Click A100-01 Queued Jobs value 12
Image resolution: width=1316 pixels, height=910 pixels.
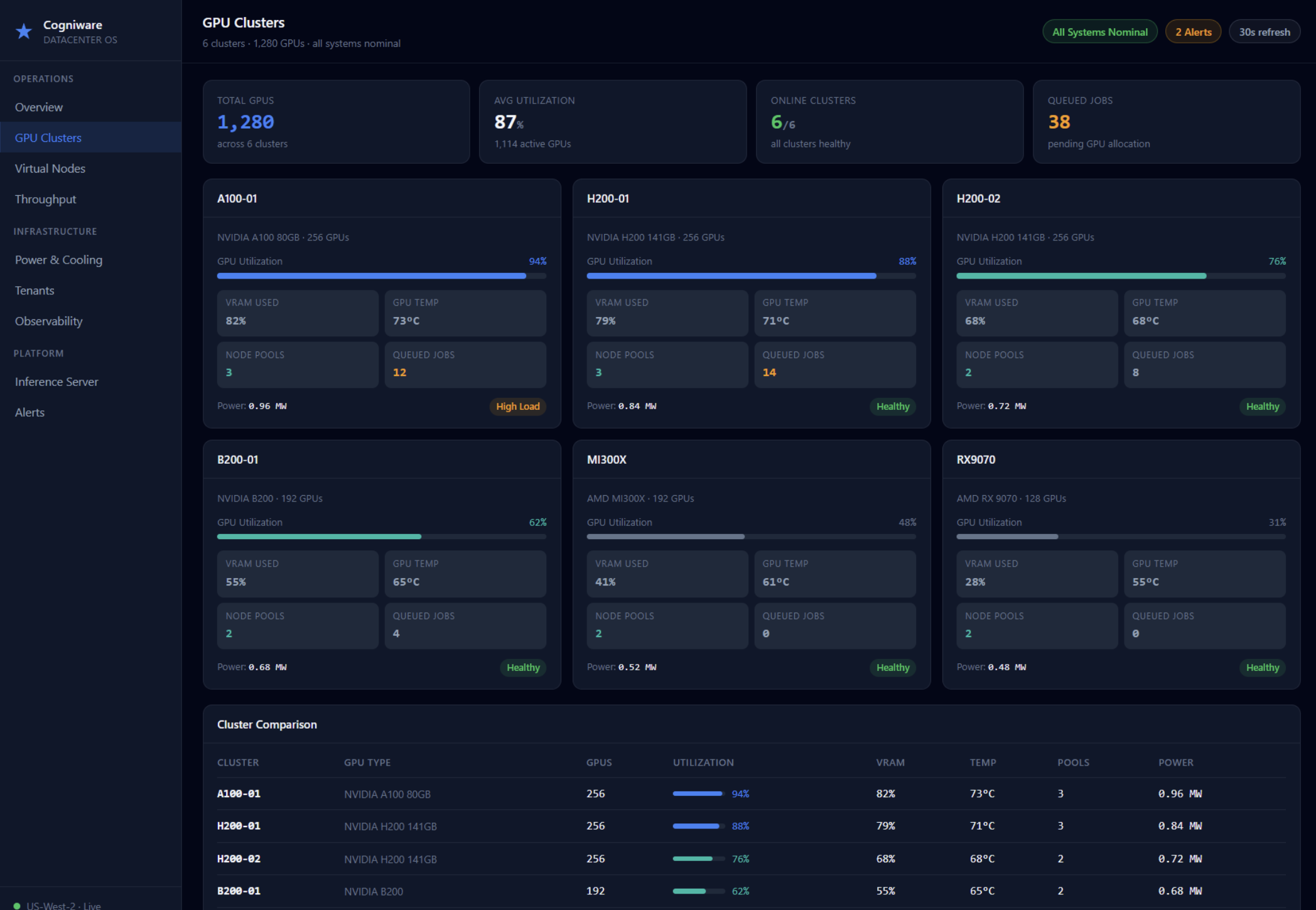[x=399, y=372]
